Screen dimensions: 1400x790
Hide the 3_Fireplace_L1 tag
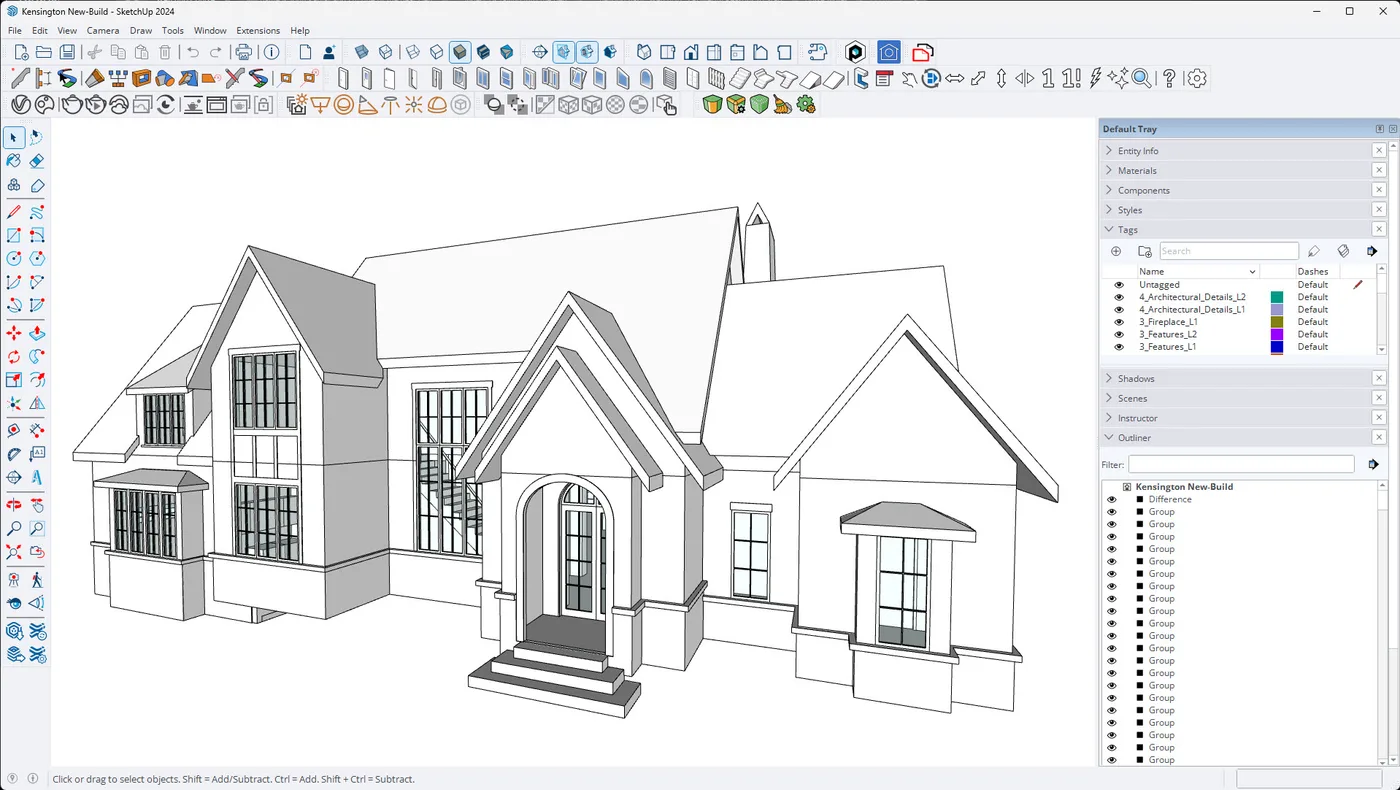1118,321
